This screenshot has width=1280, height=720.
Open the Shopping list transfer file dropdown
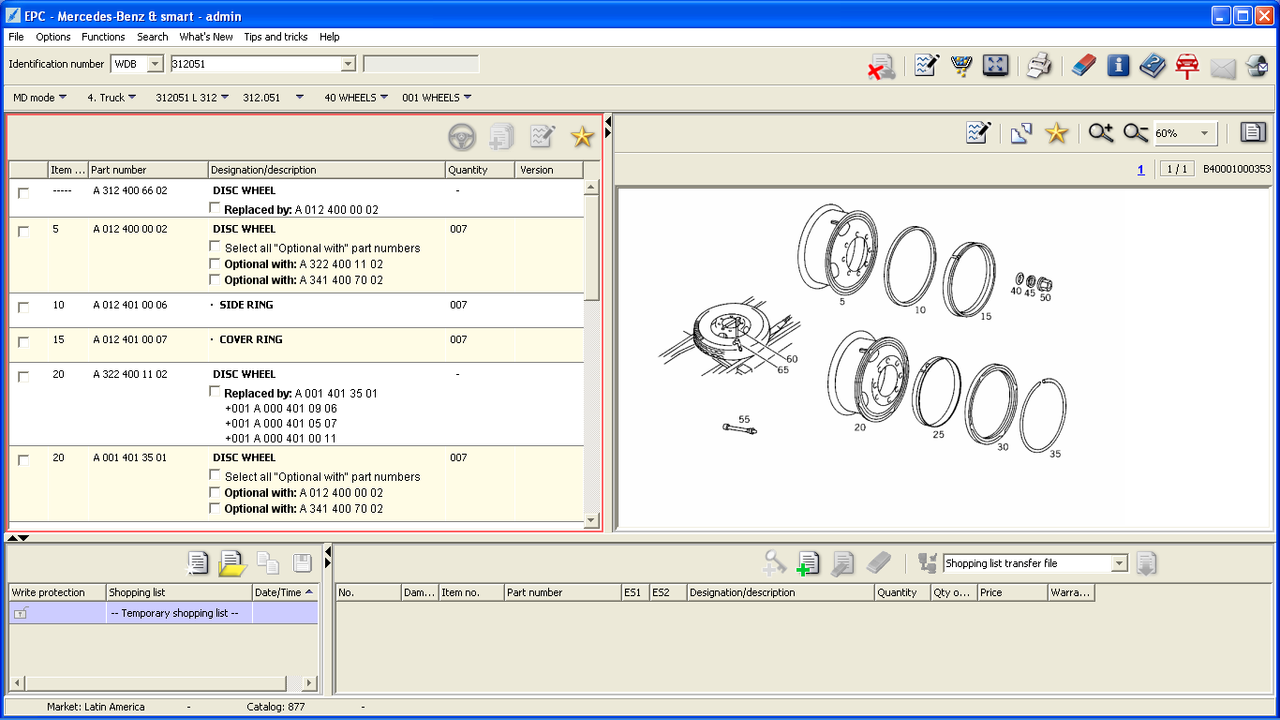click(1119, 563)
